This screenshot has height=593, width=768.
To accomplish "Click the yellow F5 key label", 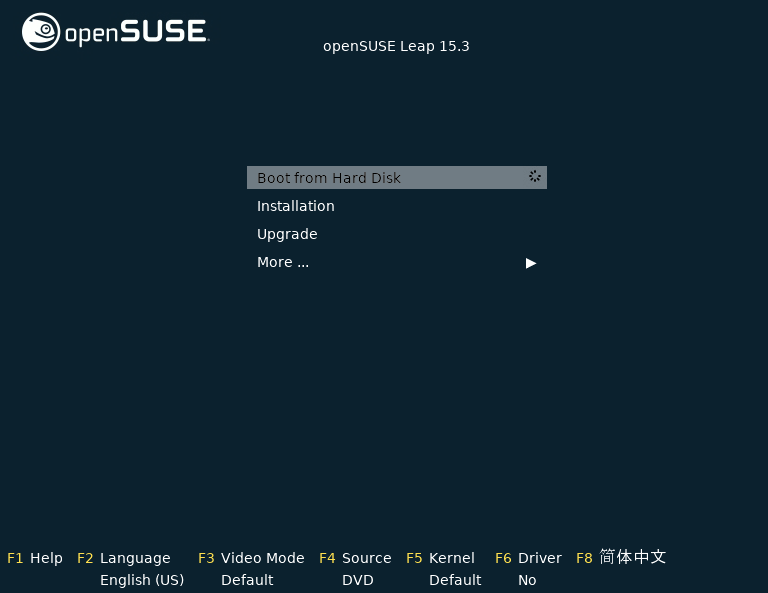I will click(x=414, y=558).
